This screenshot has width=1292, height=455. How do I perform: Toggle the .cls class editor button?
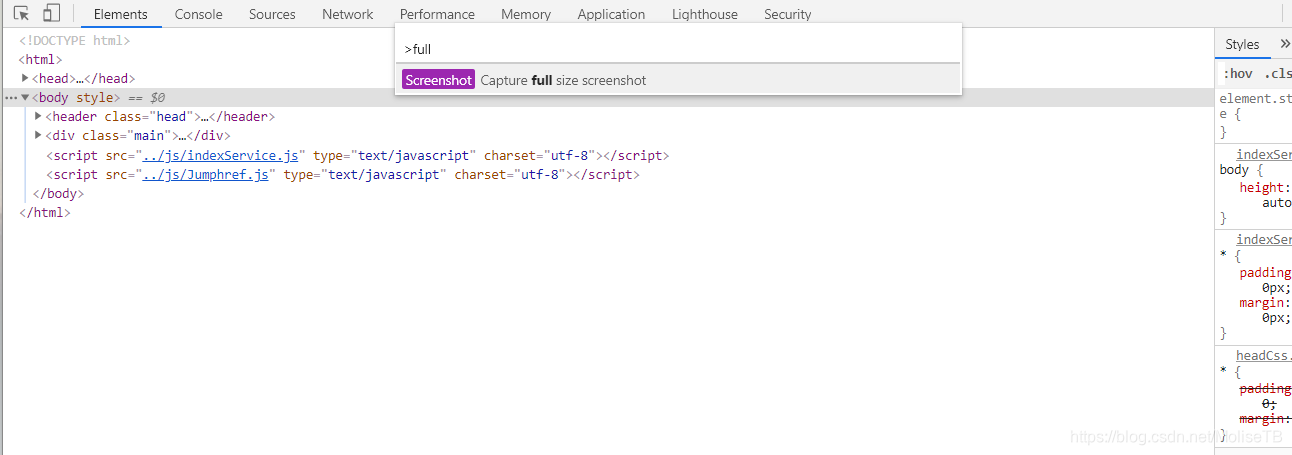coord(1277,74)
